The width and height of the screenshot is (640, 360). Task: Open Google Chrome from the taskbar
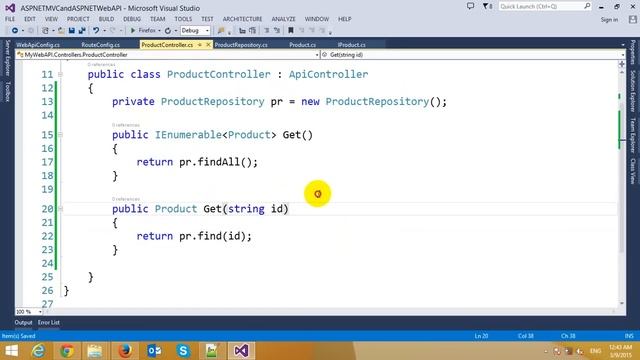click(67, 351)
